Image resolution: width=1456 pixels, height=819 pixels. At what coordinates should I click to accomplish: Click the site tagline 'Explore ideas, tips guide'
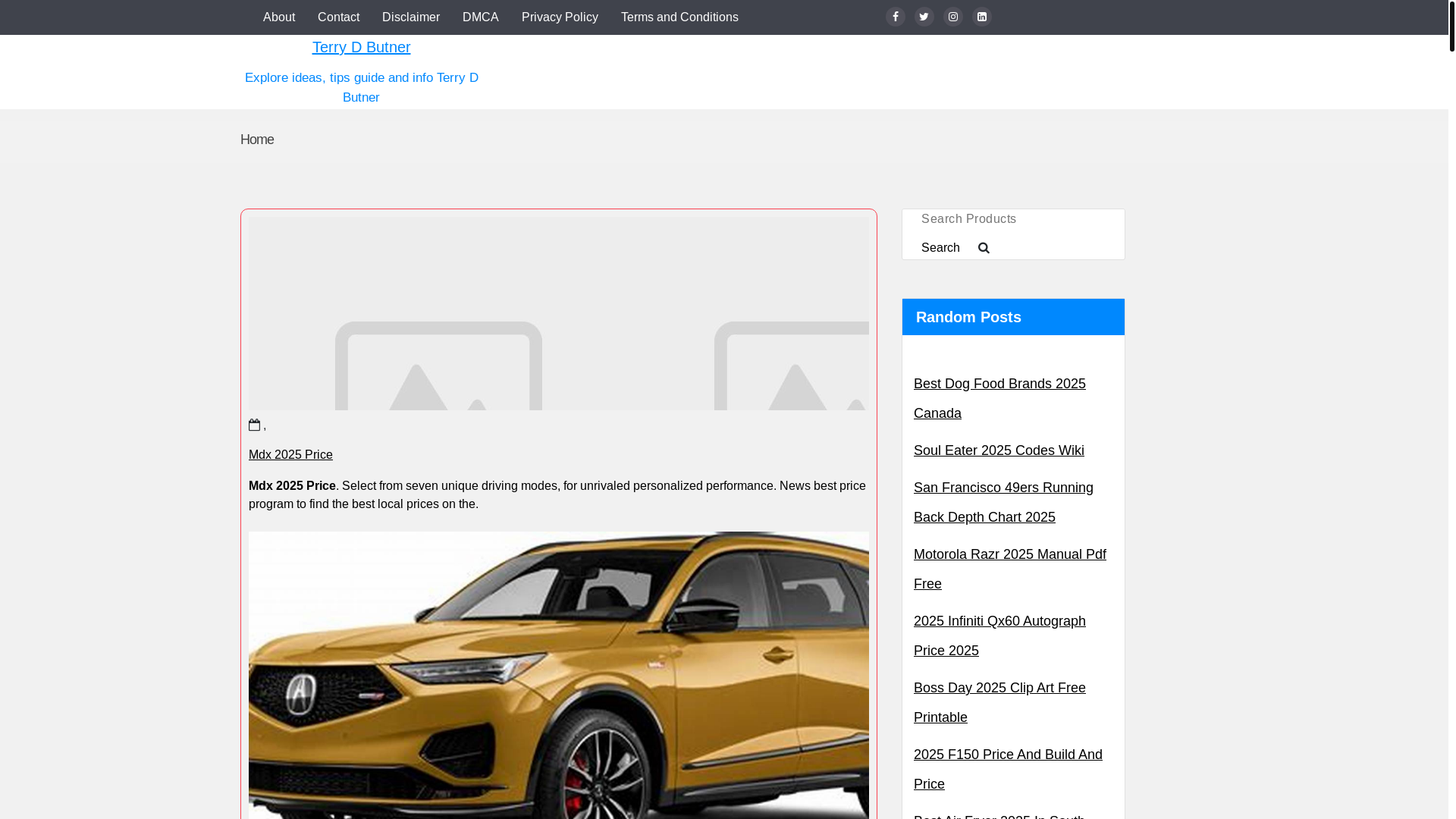pos(361,88)
